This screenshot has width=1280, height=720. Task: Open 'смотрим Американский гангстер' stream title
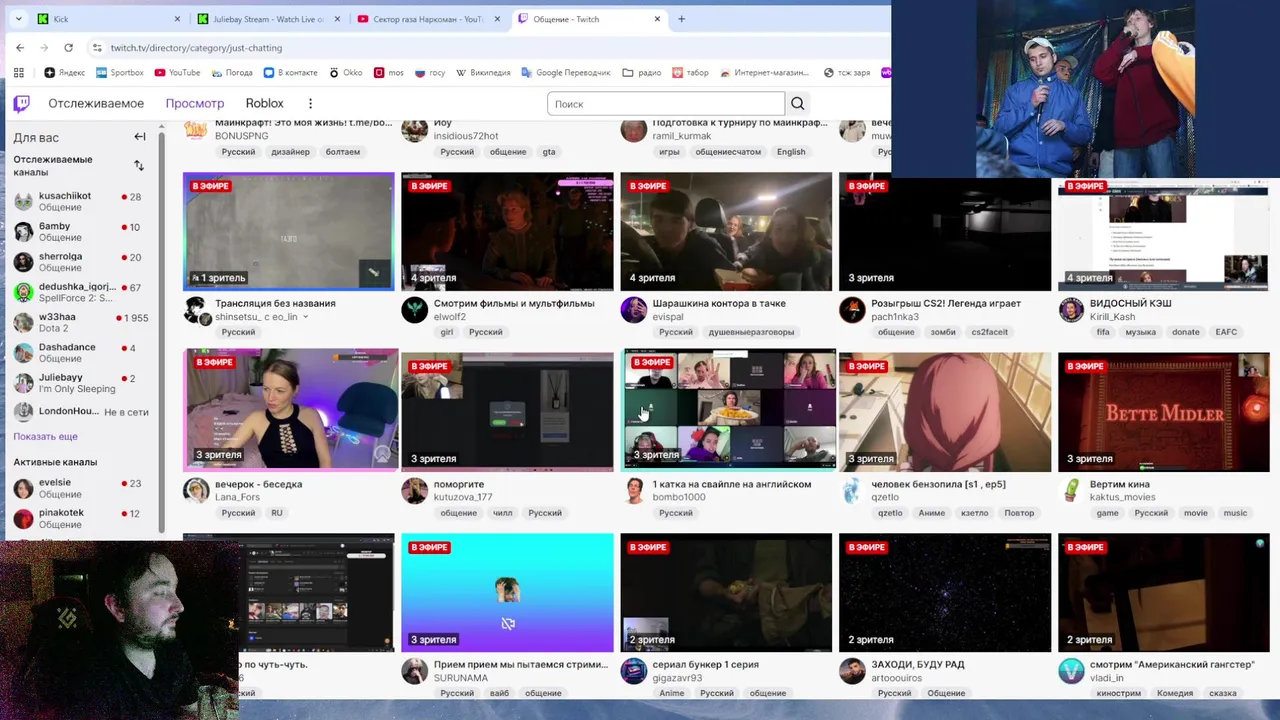1172,664
